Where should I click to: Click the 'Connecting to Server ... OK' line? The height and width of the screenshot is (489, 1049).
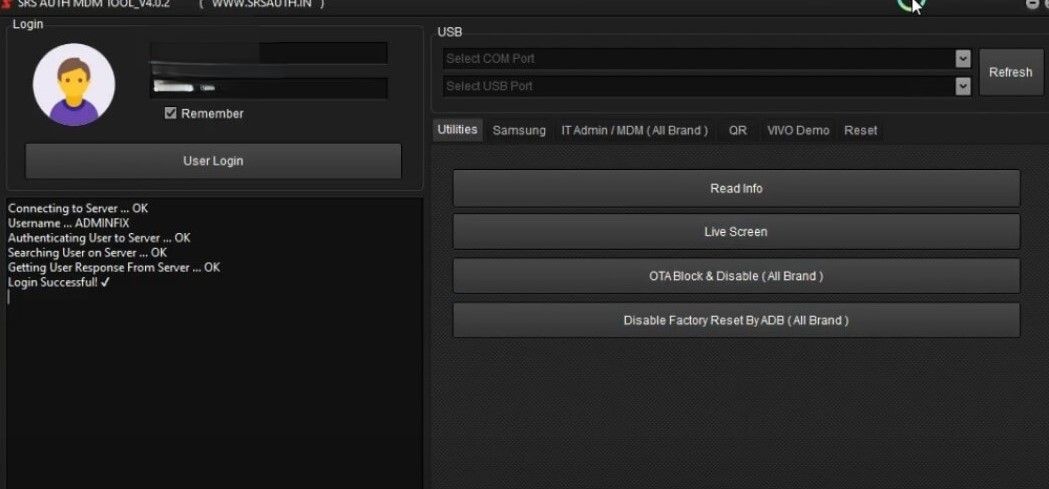(78, 209)
